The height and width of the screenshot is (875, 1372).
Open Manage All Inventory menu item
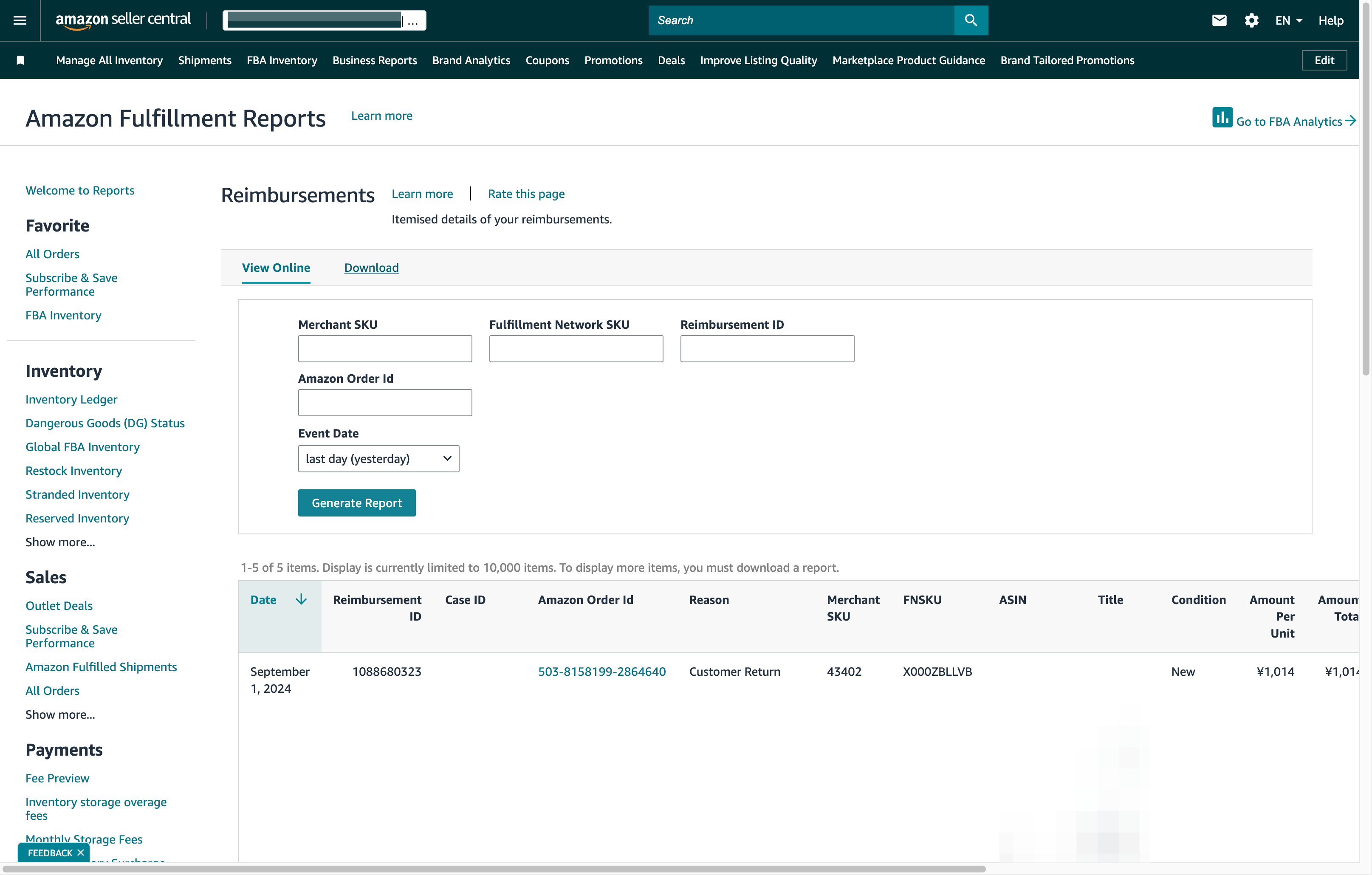pos(110,60)
